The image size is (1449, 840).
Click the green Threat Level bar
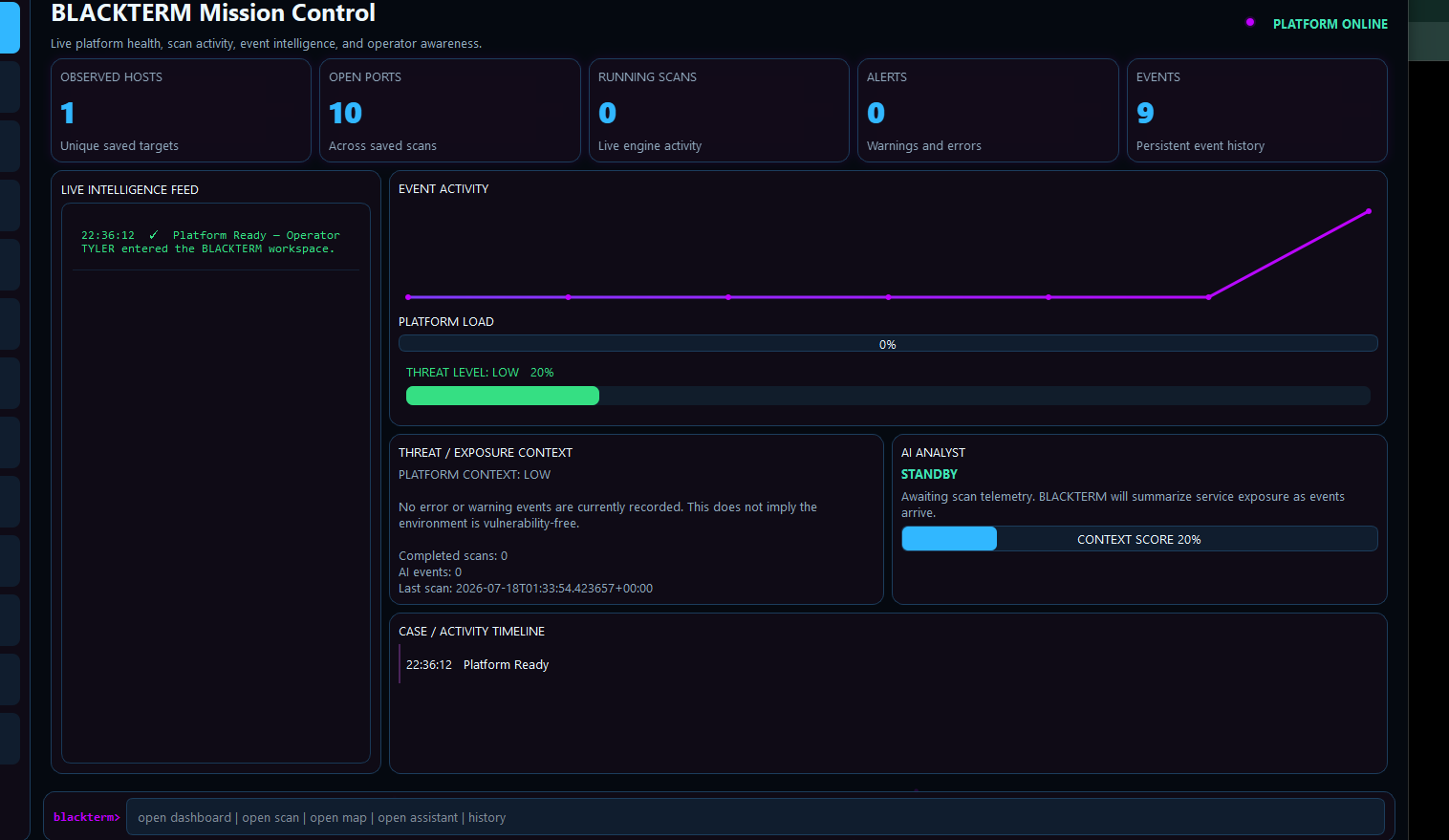(x=503, y=396)
